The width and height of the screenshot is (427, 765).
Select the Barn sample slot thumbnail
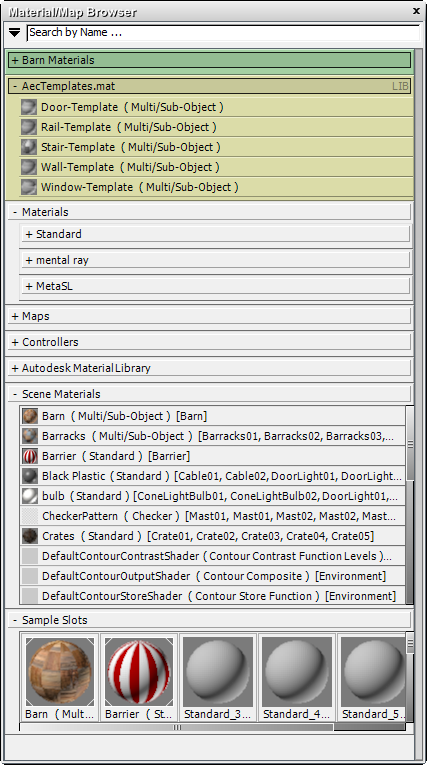[60, 672]
